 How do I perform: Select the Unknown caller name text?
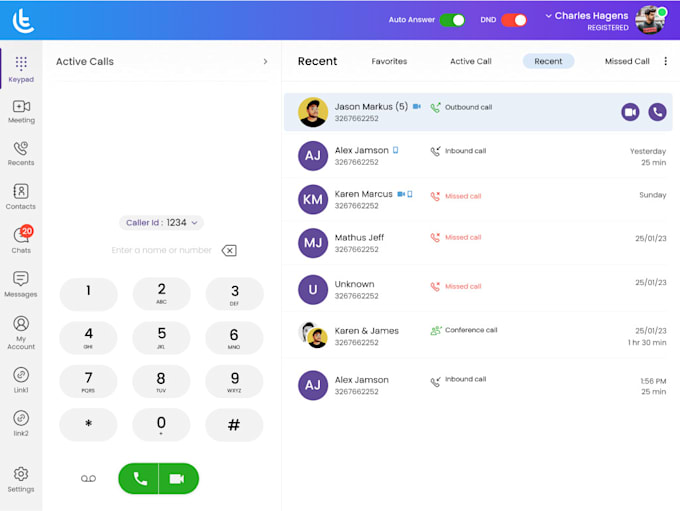[354, 284]
